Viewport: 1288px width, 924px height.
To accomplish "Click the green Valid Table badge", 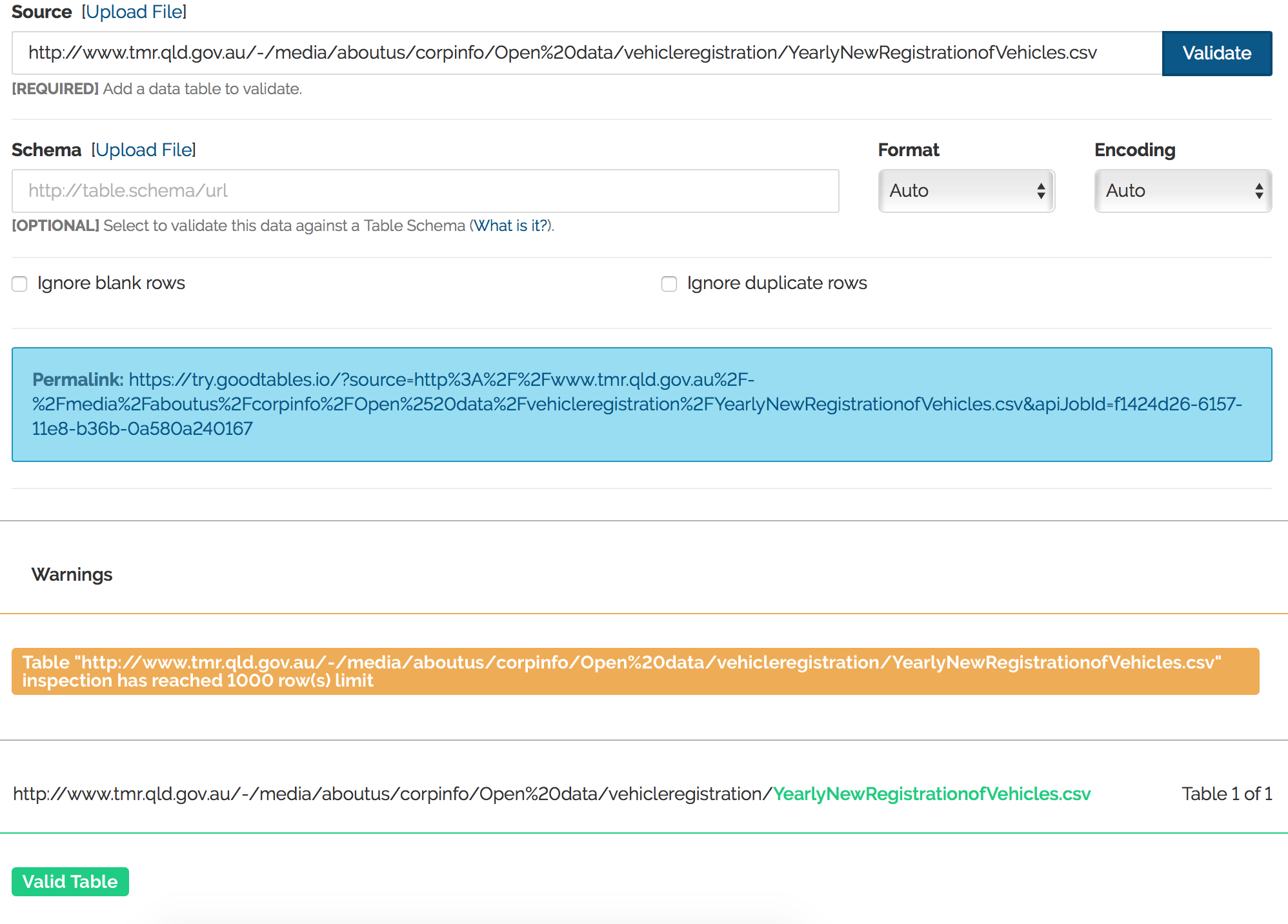I will coord(70,881).
